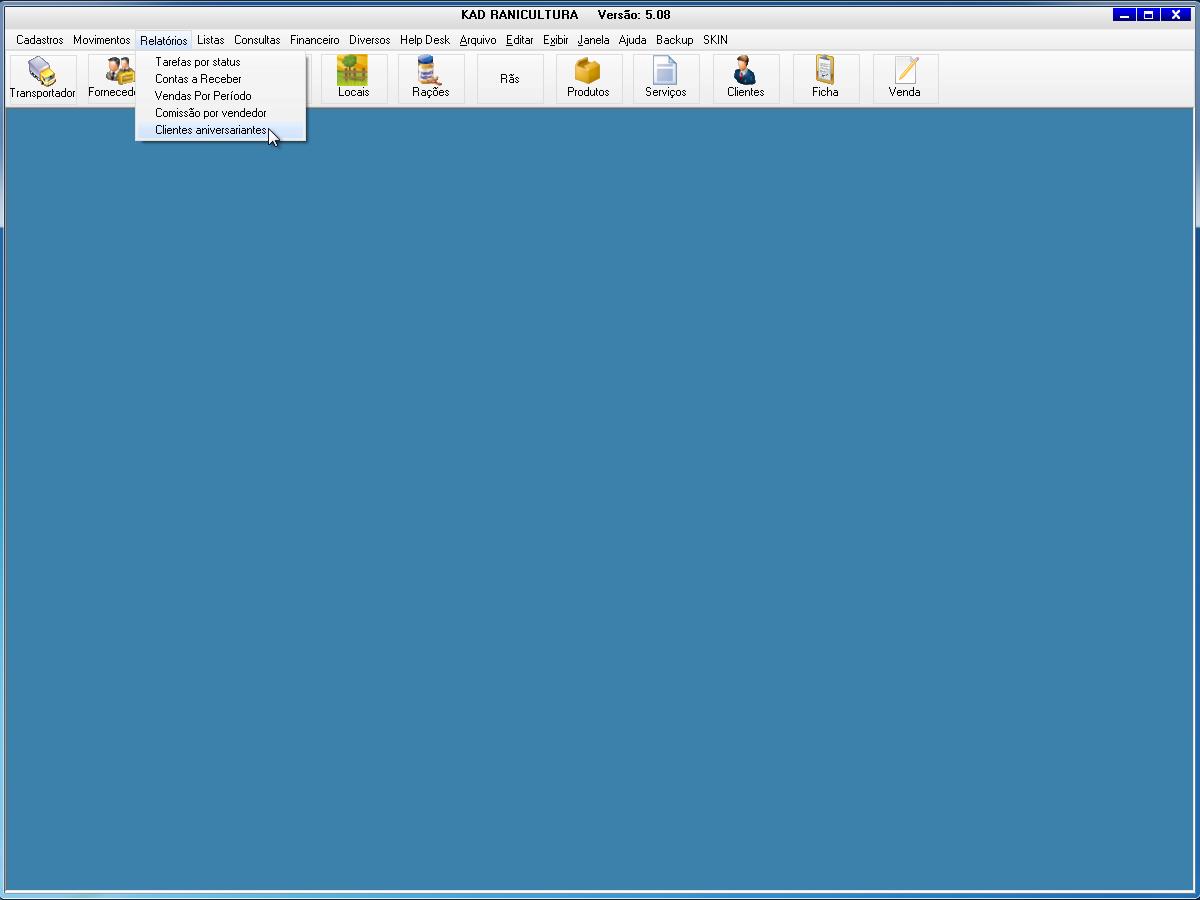Open the Consultas menu
Screen dimensions: 1200x900
click(x=257, y=40)
